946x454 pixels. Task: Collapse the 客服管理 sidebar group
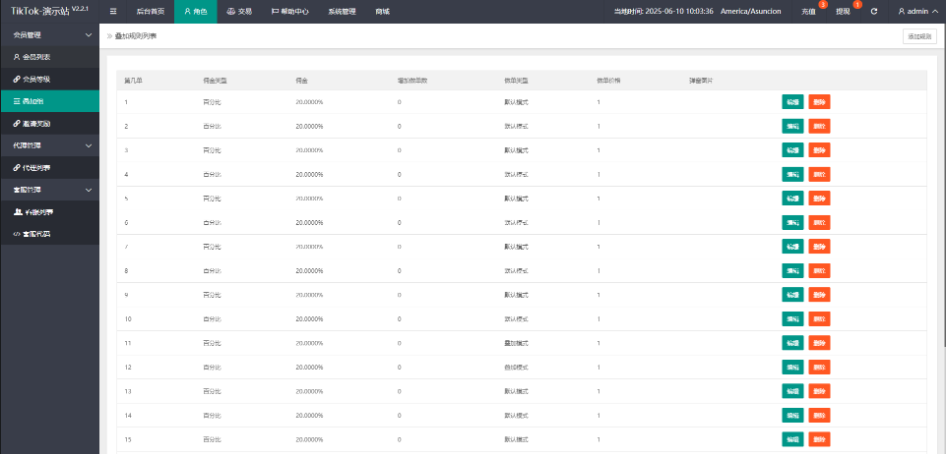pyautogui.click(x=49, y=189)
